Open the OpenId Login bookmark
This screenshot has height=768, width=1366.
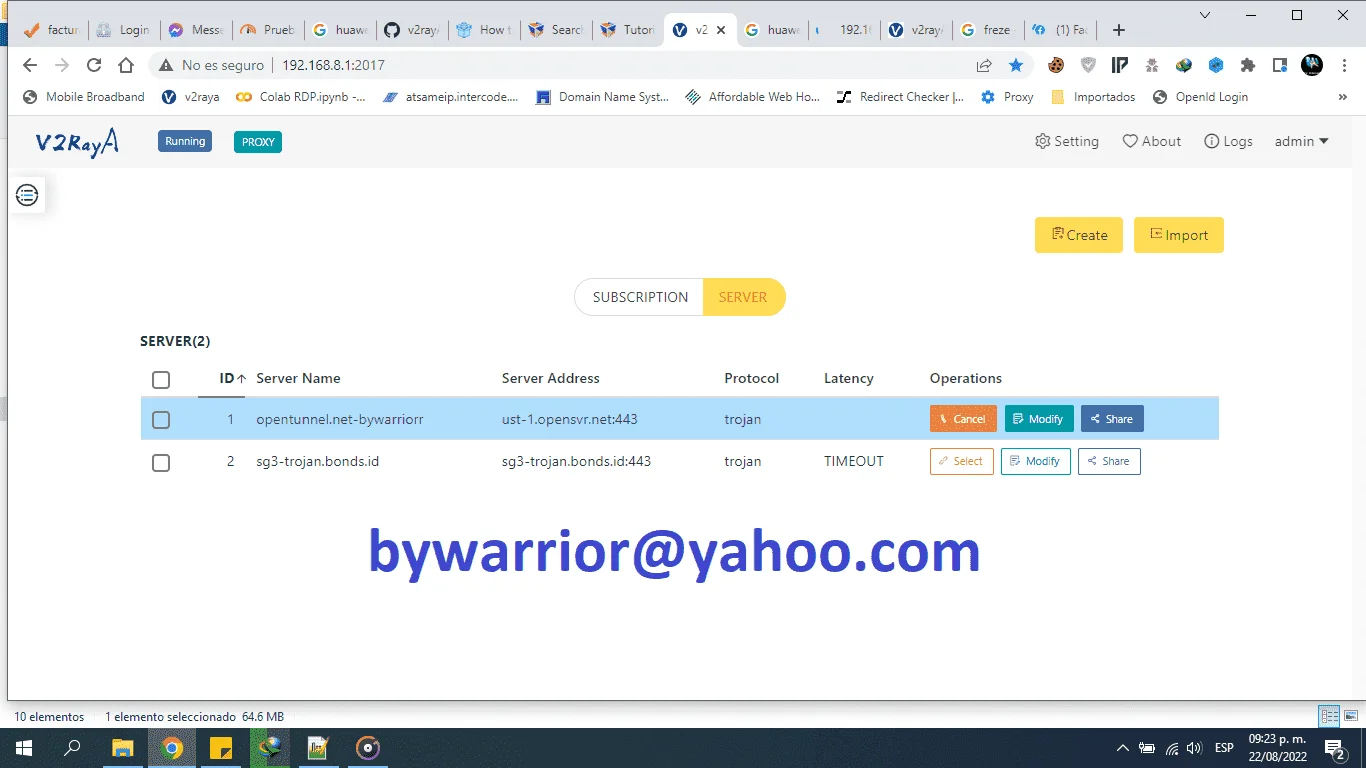coord(1200,97)
